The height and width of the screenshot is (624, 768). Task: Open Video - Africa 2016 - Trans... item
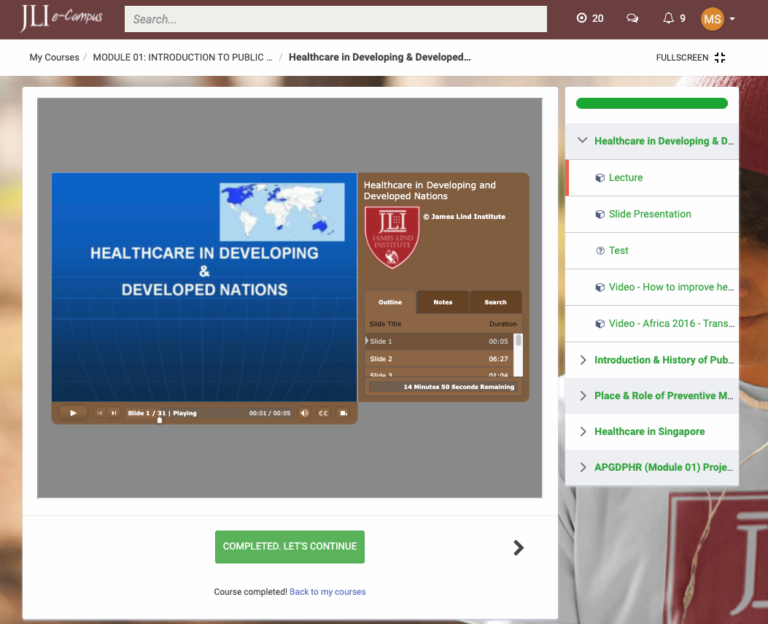point(671,323)
